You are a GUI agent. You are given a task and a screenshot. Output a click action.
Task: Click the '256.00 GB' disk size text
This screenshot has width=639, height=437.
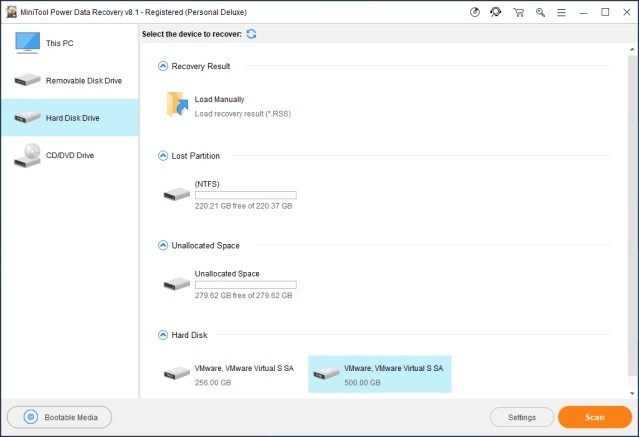pyautogui.click(x=213, y=383)
